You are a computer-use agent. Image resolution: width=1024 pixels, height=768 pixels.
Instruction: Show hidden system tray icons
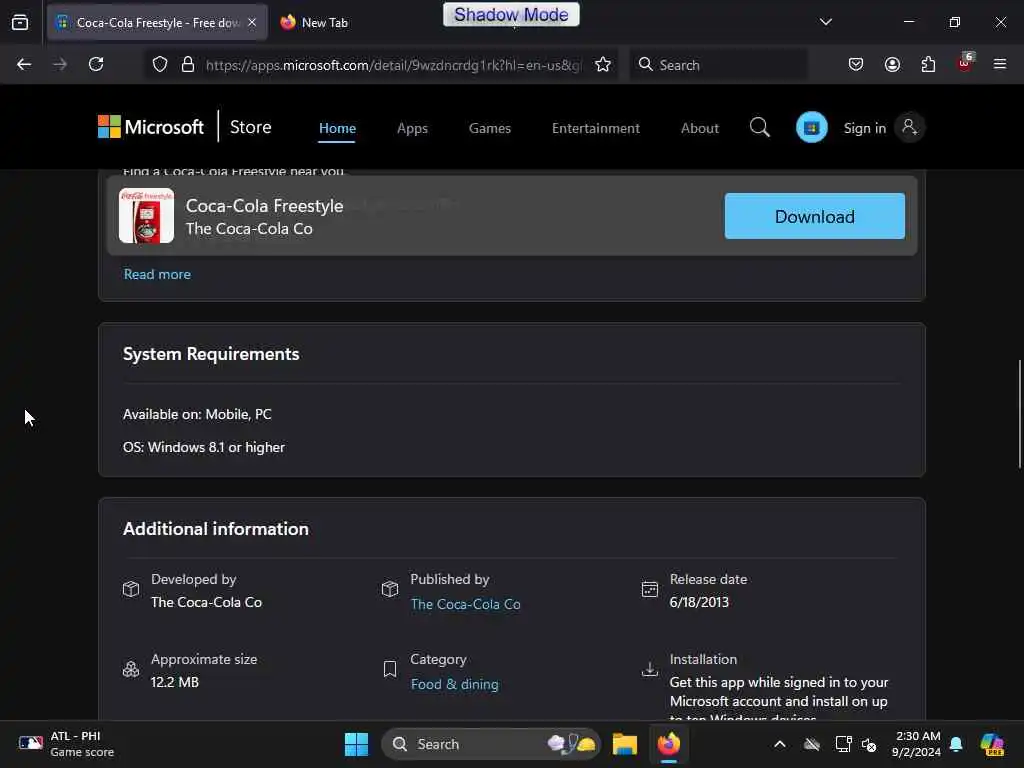coord(780,744)
